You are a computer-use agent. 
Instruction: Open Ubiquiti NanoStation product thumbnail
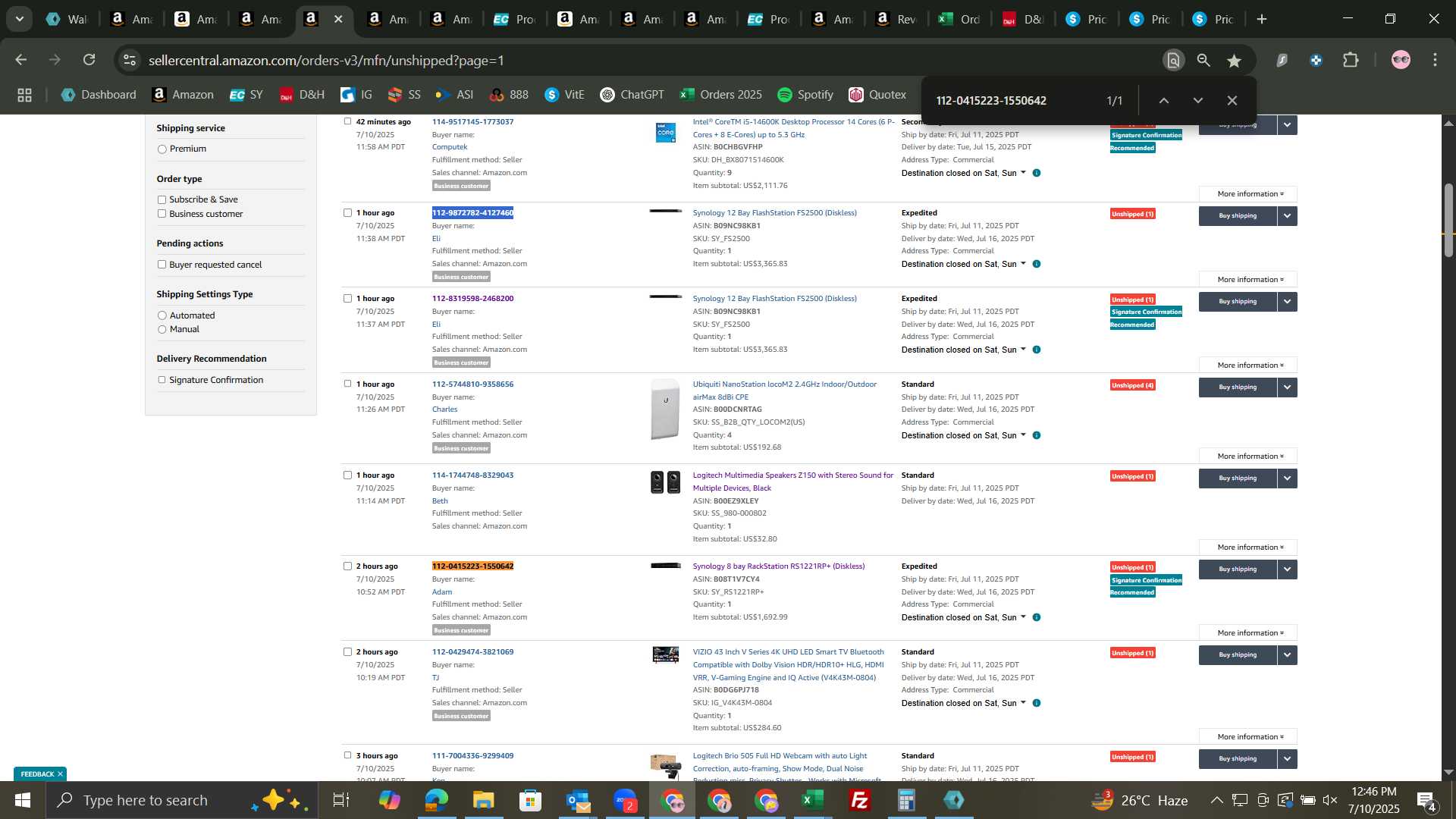coord(665,409)
